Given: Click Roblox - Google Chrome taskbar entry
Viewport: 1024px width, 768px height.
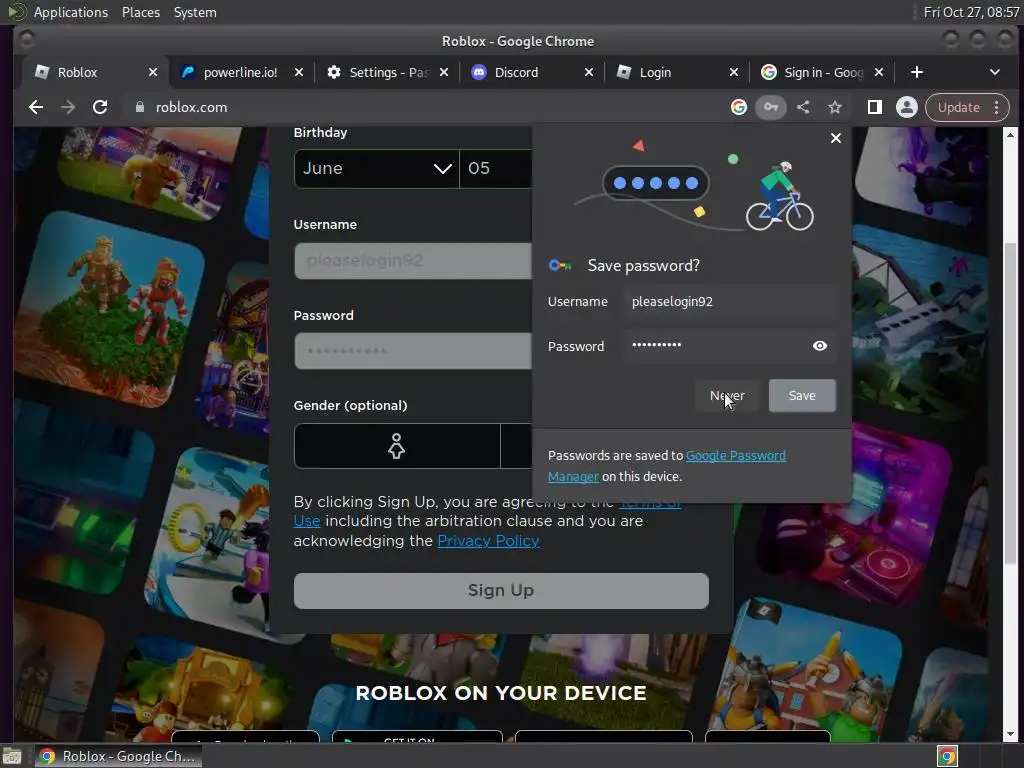Looking at the screenshot, I should click(x=118, y=756).
